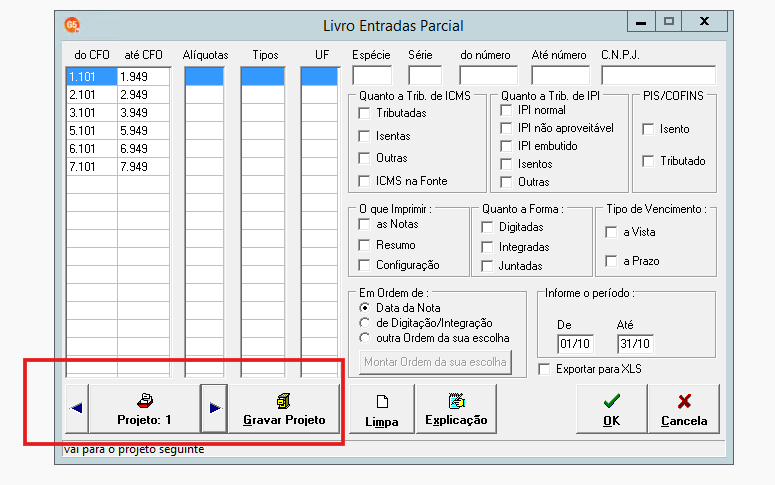Enable printing as Notas checkbox

[364, 224]
